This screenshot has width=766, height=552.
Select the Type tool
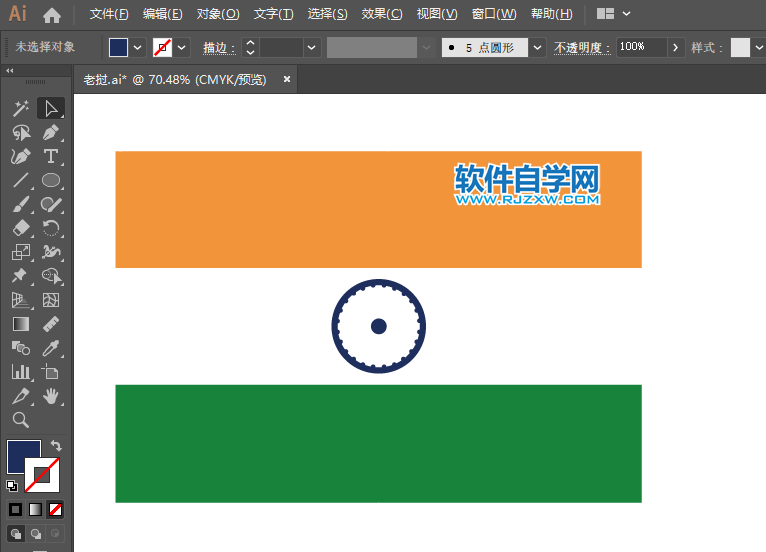tap(51, 157)
